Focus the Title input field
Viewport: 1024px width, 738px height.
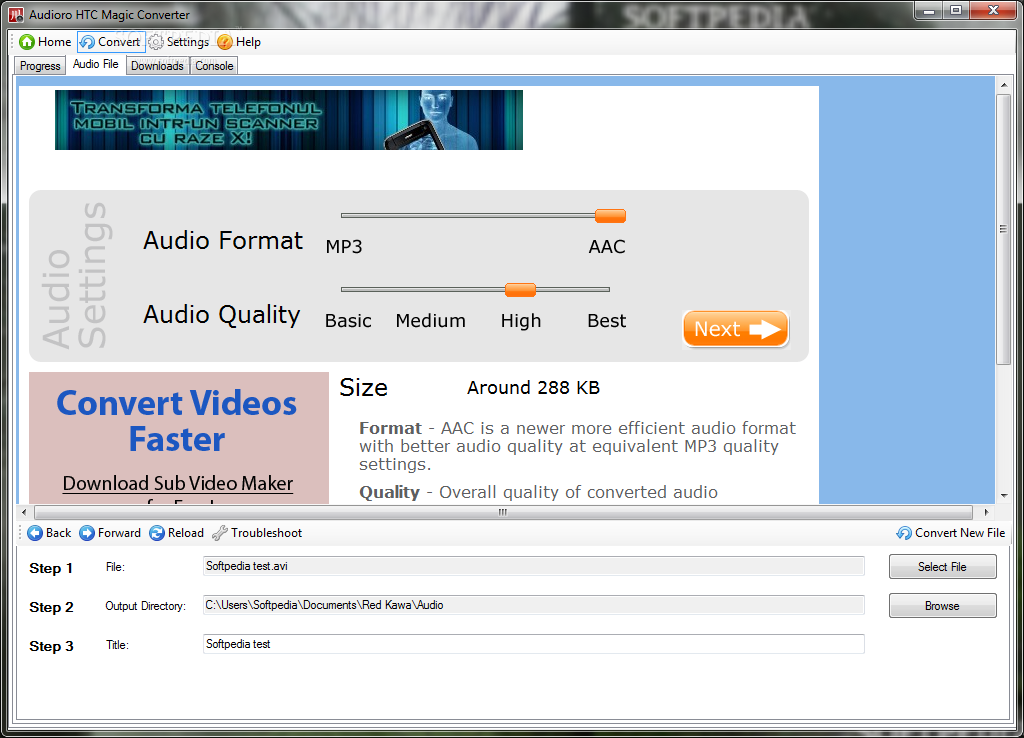point(534,644)
